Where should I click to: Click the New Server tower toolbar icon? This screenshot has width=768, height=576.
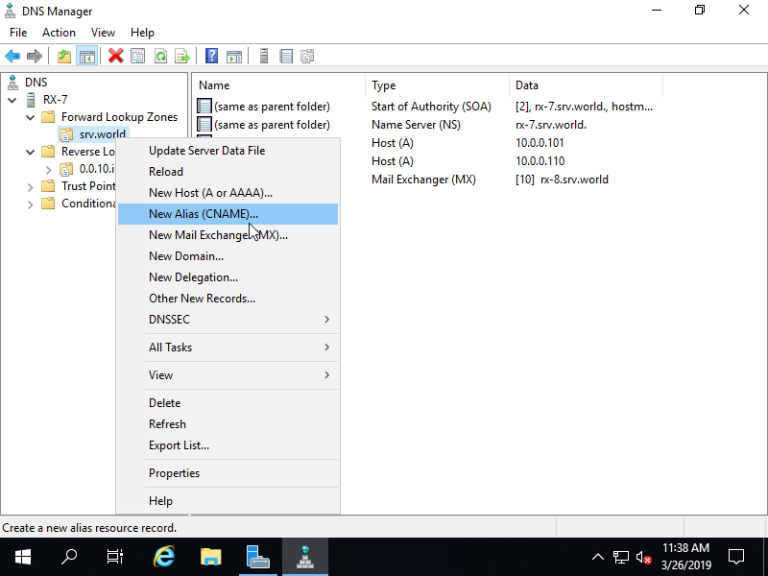click(x=264, y=56)
